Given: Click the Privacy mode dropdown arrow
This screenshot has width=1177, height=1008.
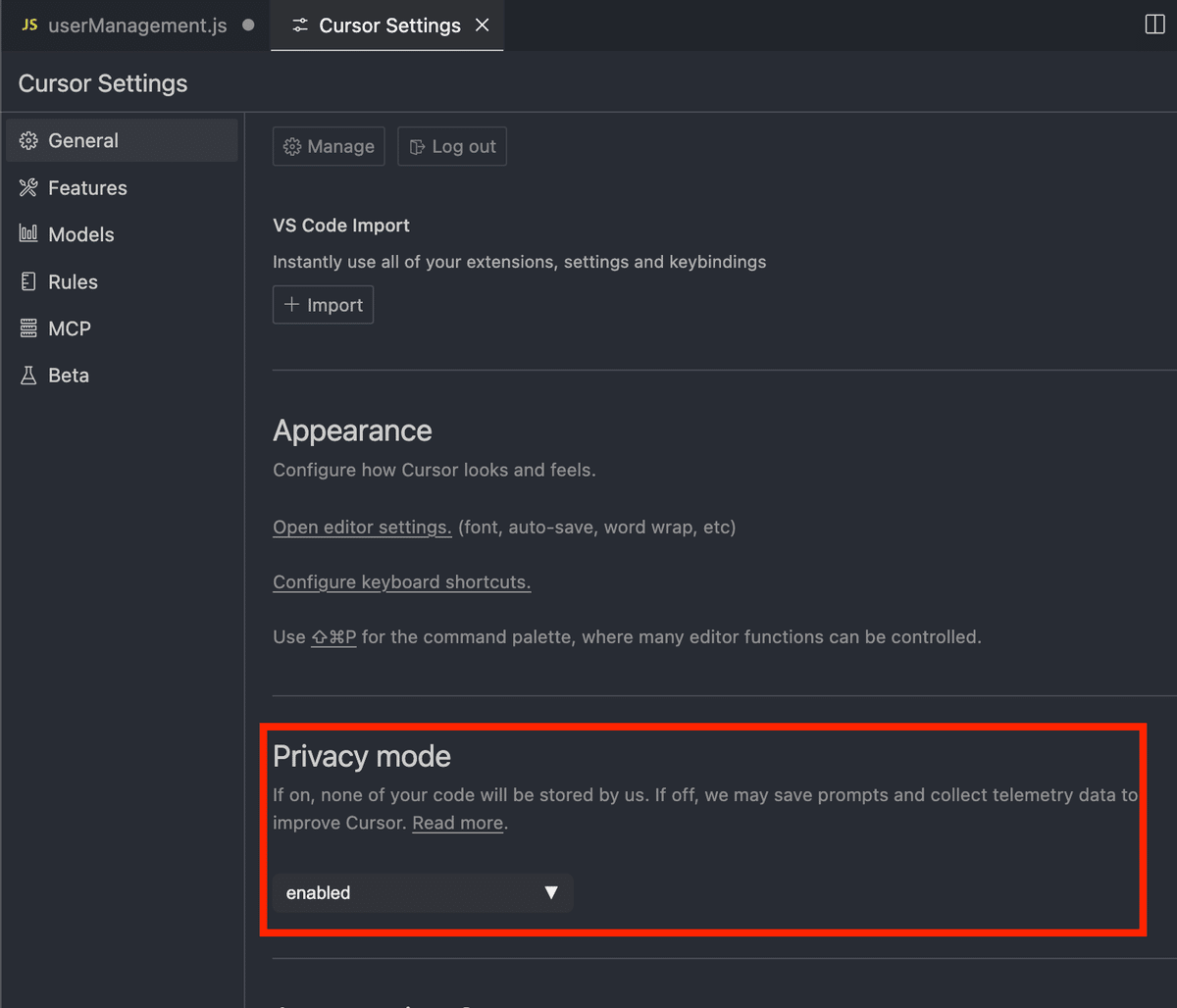Looking at the screenshot, I should (551, 893).
